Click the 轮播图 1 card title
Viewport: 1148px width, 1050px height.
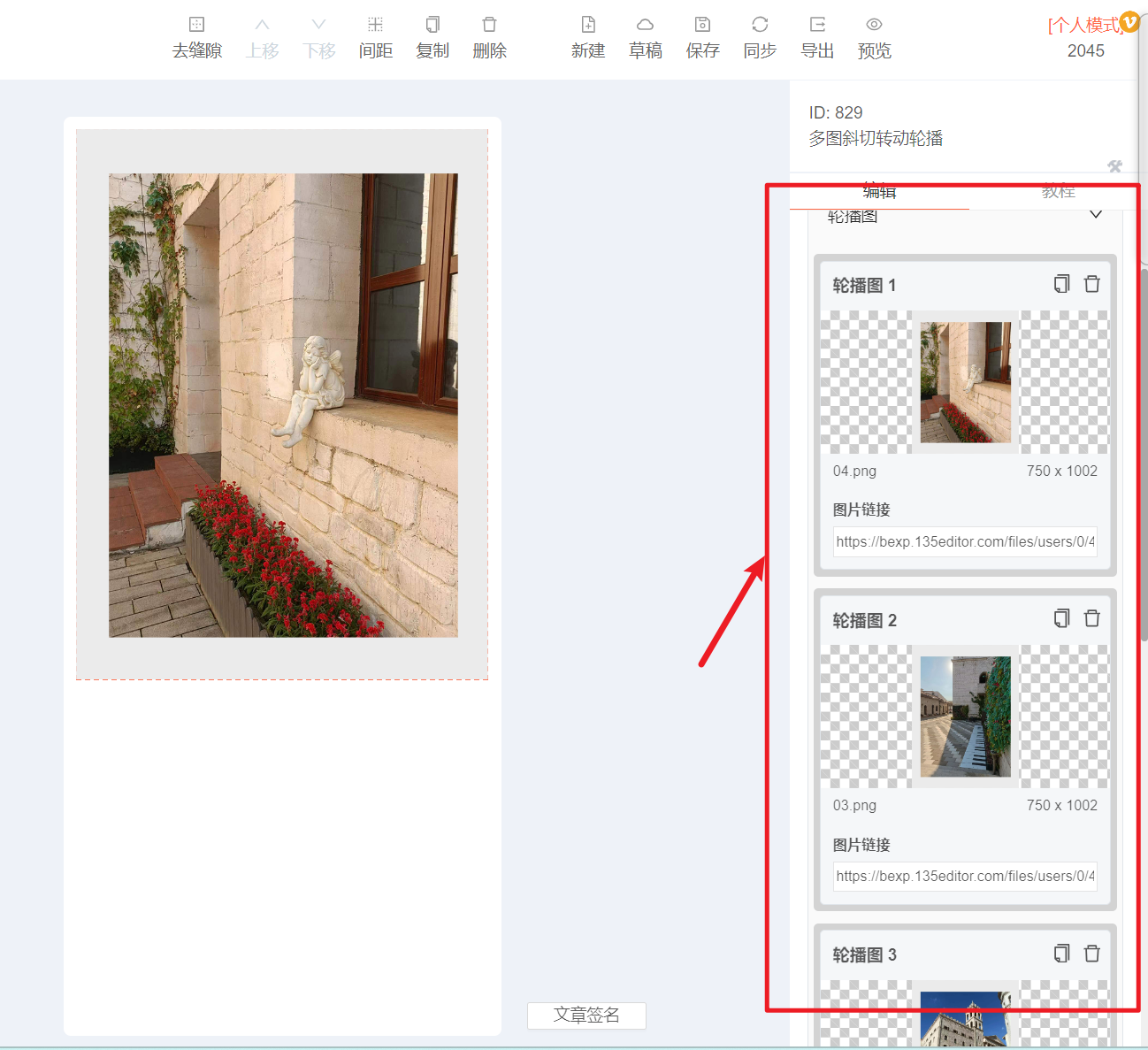click(x=864, y=285)
